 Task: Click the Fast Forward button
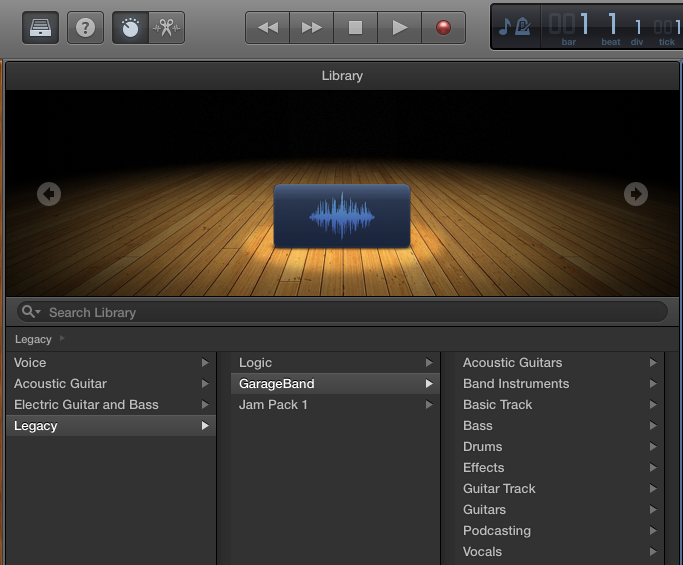click(x=311, y=28)
